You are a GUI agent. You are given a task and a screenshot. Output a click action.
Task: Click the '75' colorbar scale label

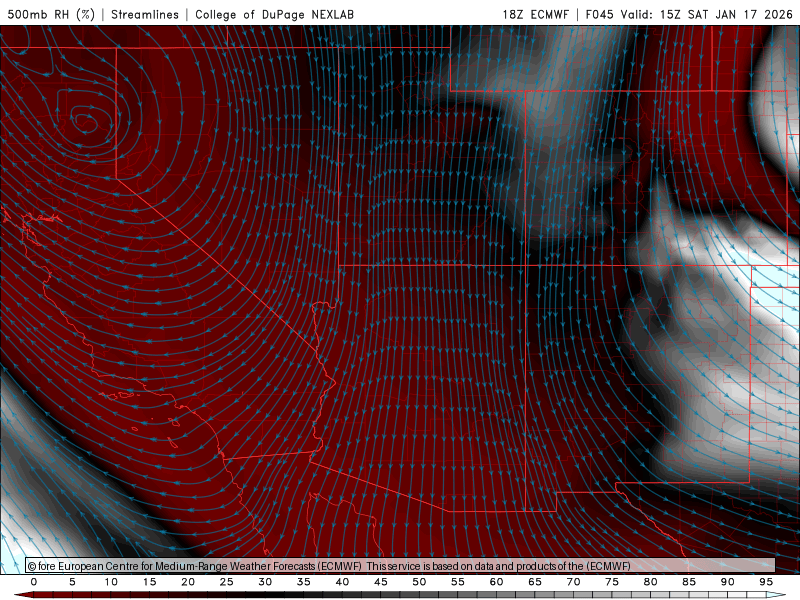click(x=612, y=582)
